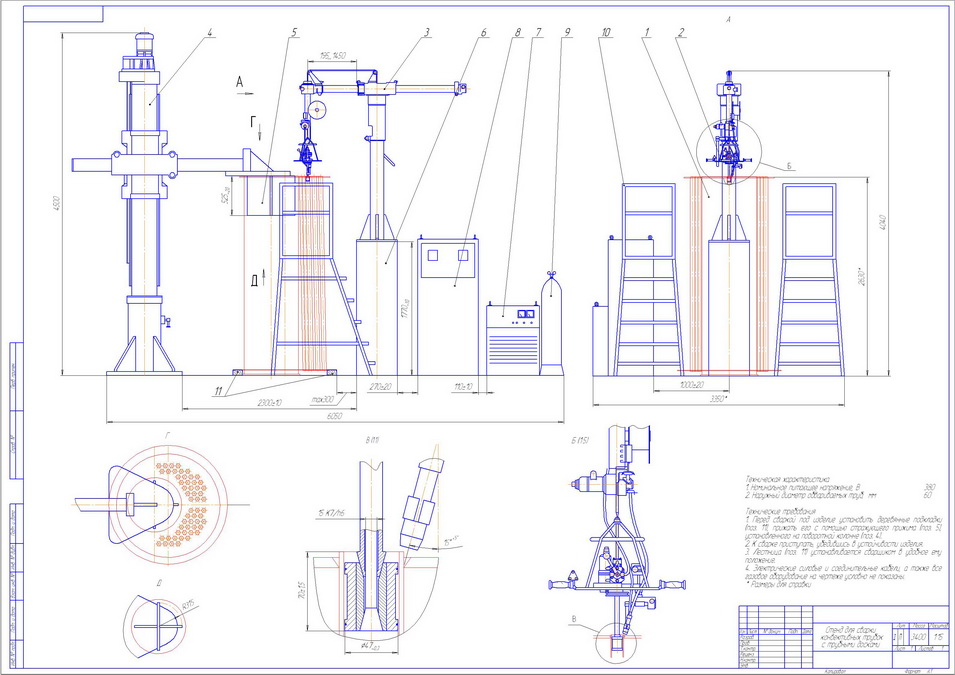This screenshot has width=955, height=675.
Task: Click the mass value 3400 in the title block
Action: (x=918, y=637)
